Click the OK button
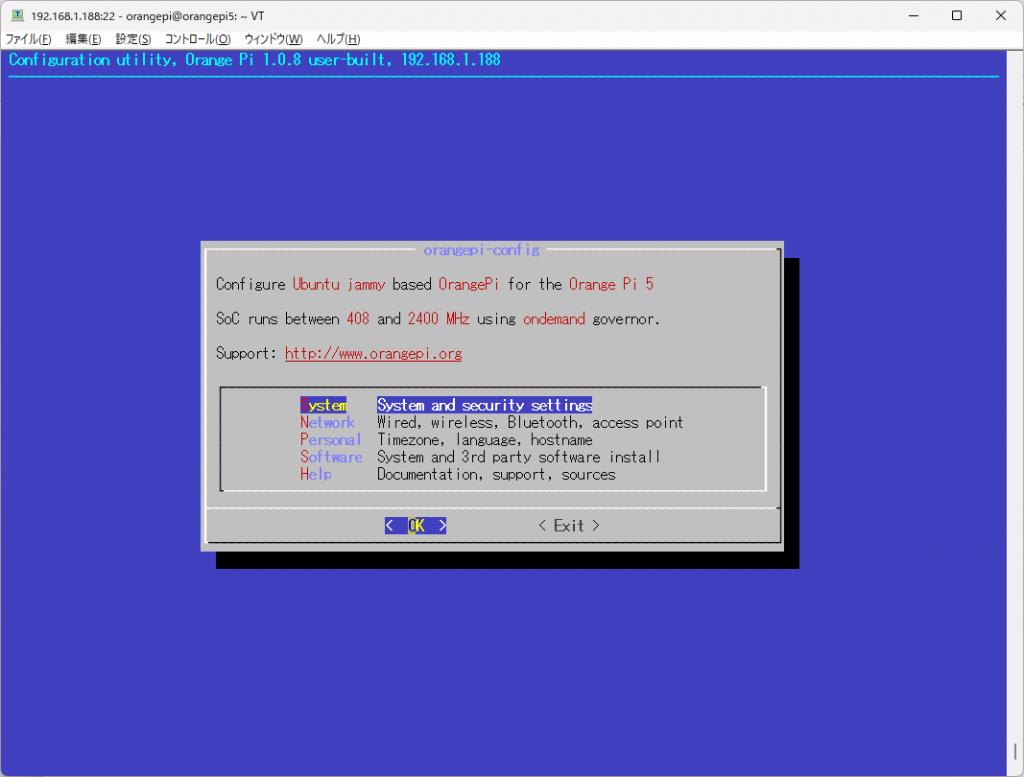Screen dimensions: 1024x777 pyautogui.click(x=415, y=526)
